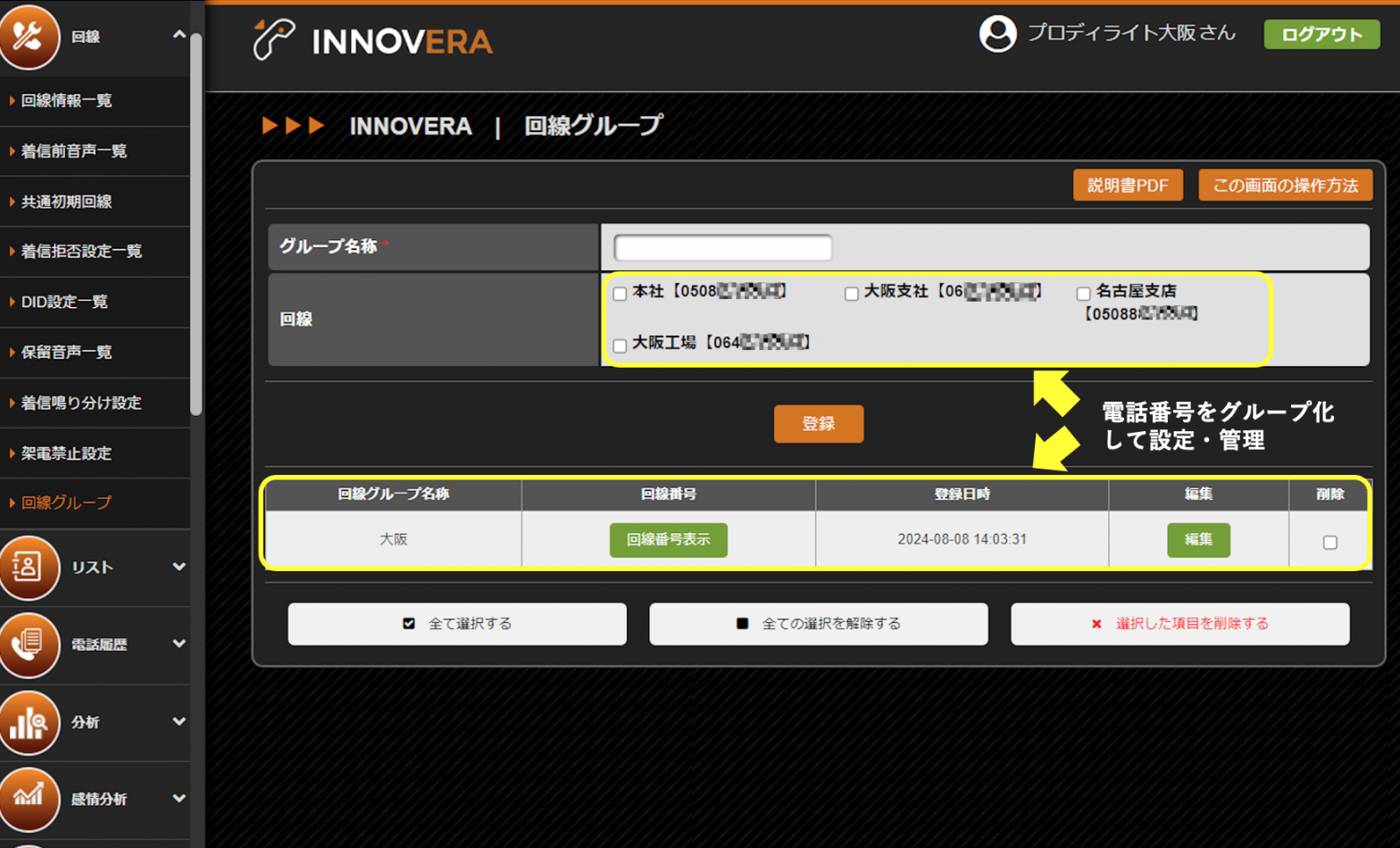
Task: Open 保留音声一覧 menu item
Action: [x=95, y=353]
